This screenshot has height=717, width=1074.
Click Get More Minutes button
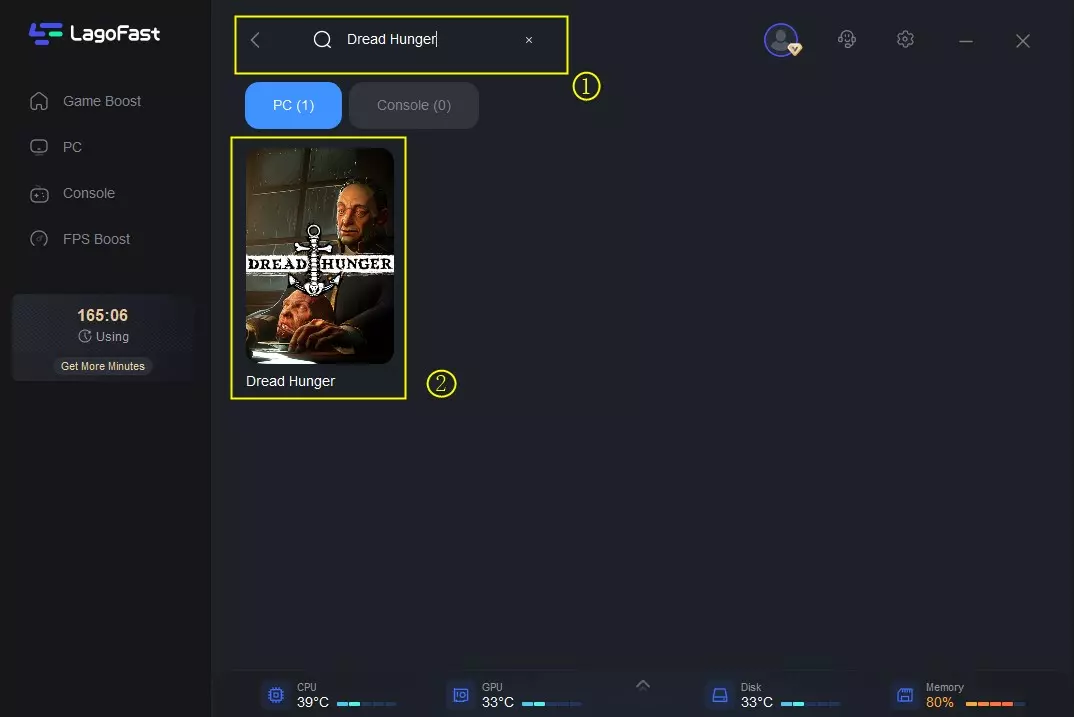pos(103,366)
